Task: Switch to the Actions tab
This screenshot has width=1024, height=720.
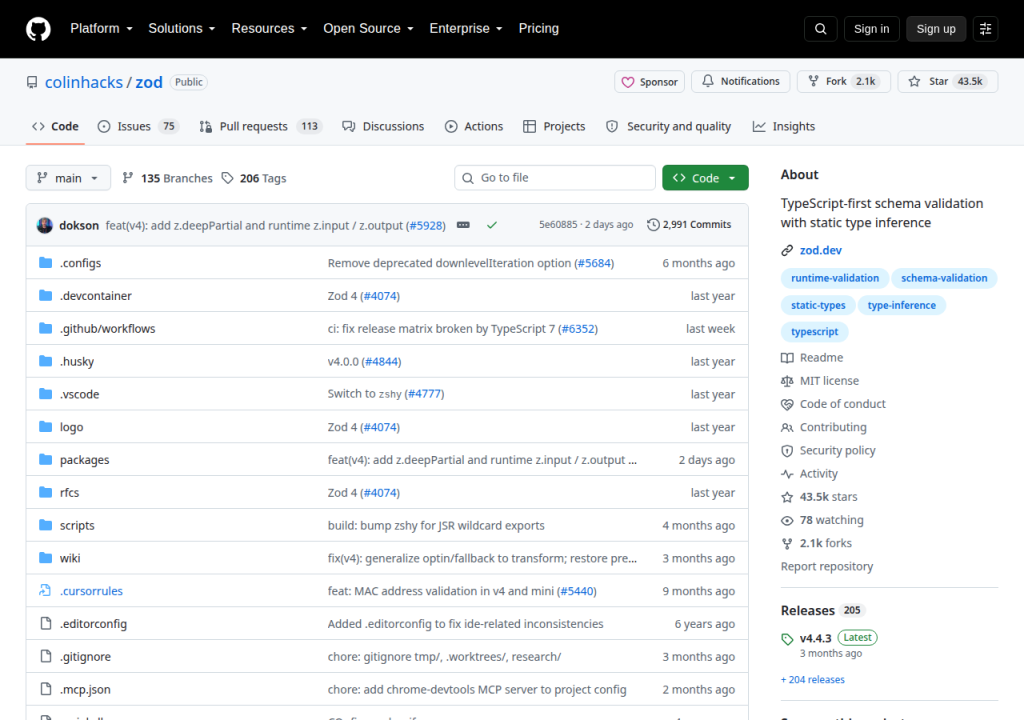Action: [x=474, y=126]
